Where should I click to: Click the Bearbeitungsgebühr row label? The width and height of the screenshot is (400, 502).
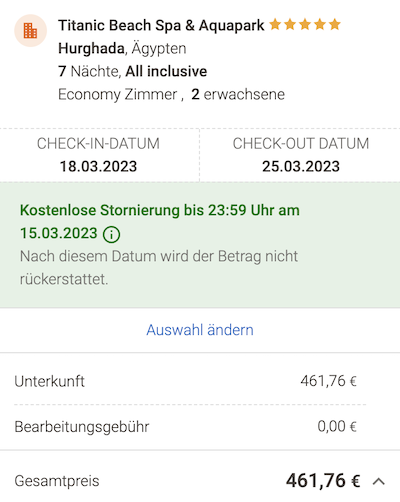pos(82,427)
